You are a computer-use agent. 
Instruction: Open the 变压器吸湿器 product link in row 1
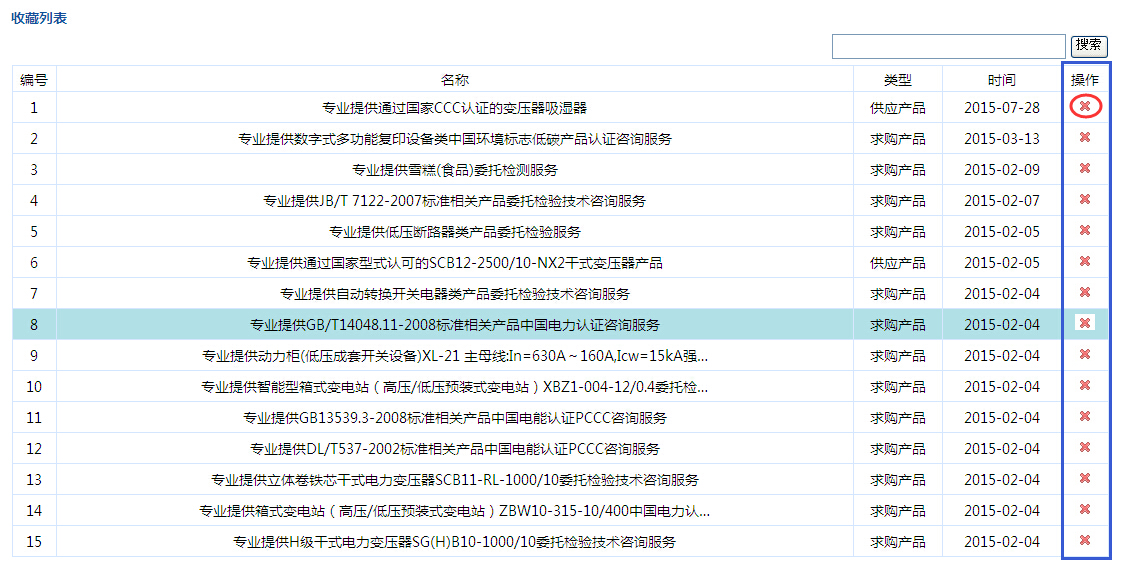(x=454, y=108)
